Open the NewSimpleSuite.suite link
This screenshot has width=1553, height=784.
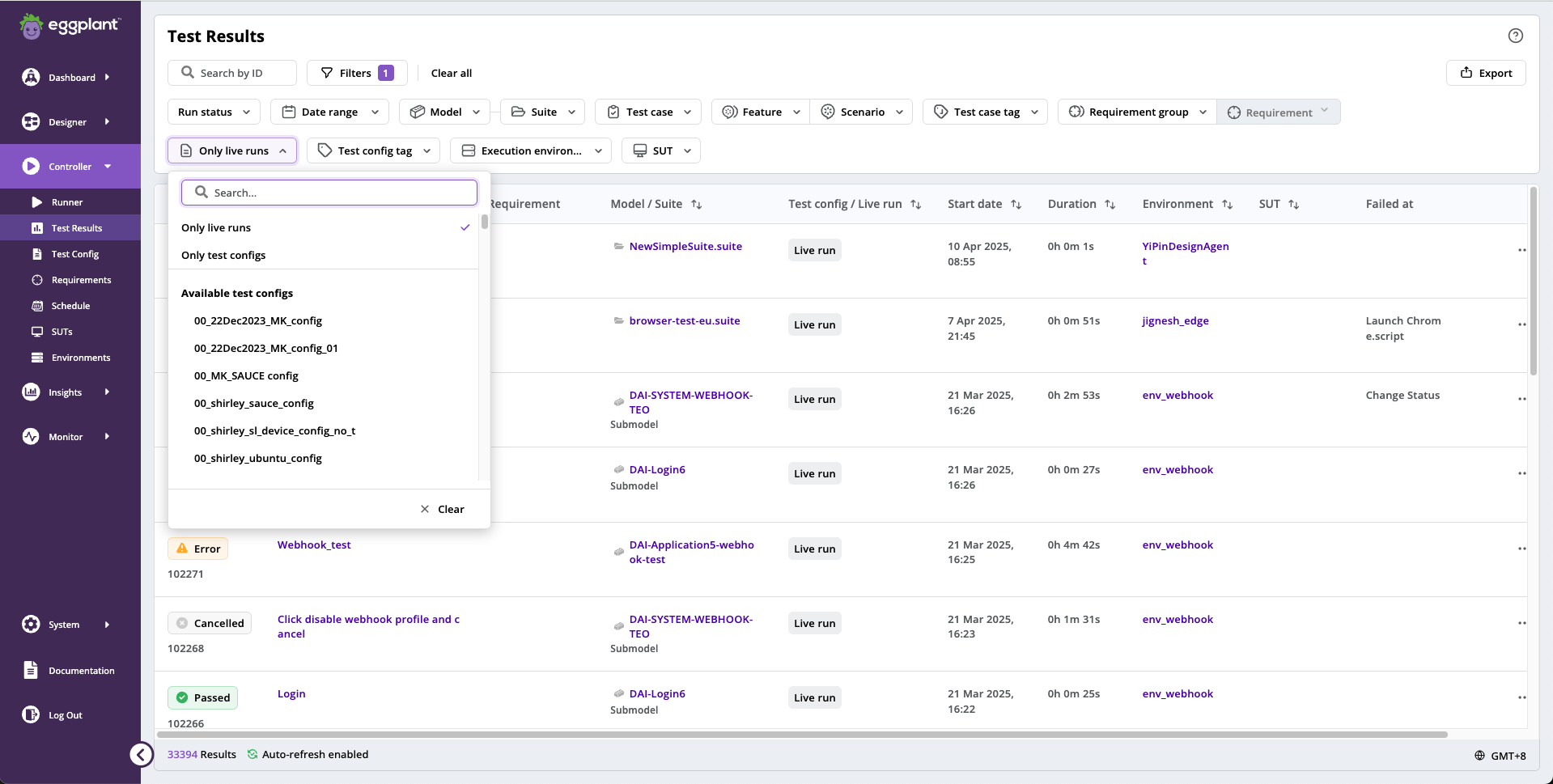[x=685, y=246]
